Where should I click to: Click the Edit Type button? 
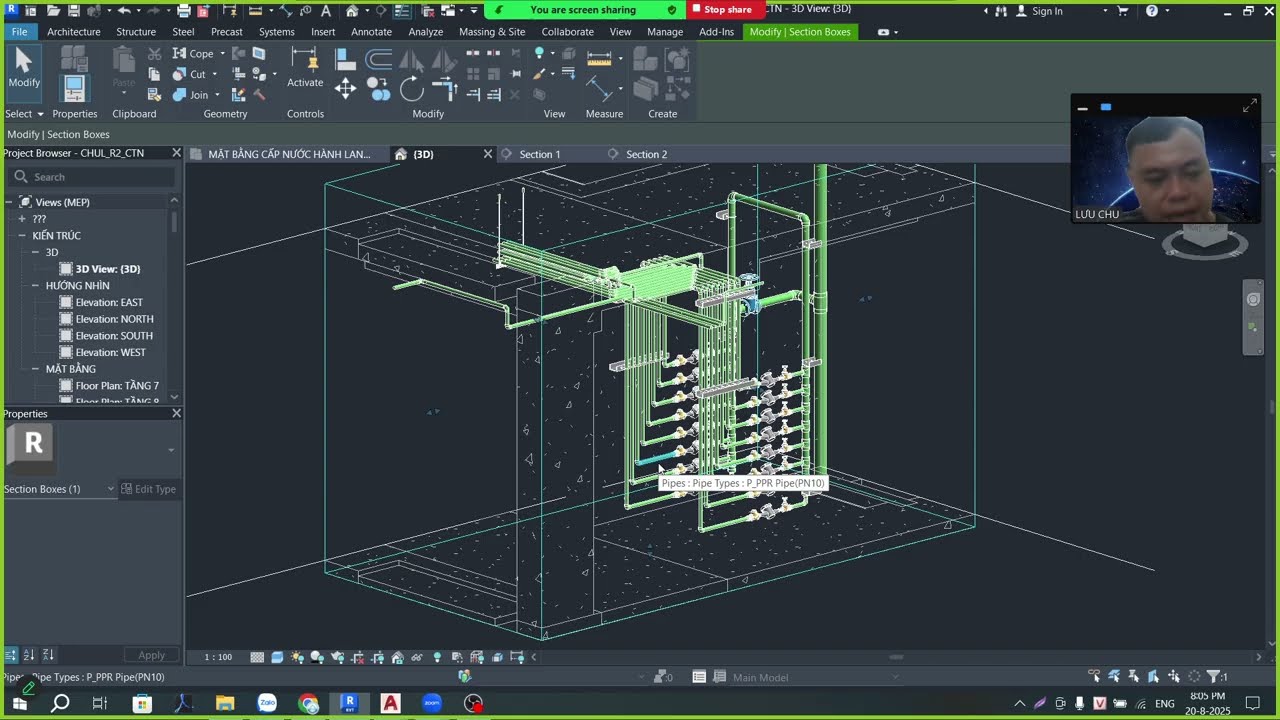coord(148,489)
